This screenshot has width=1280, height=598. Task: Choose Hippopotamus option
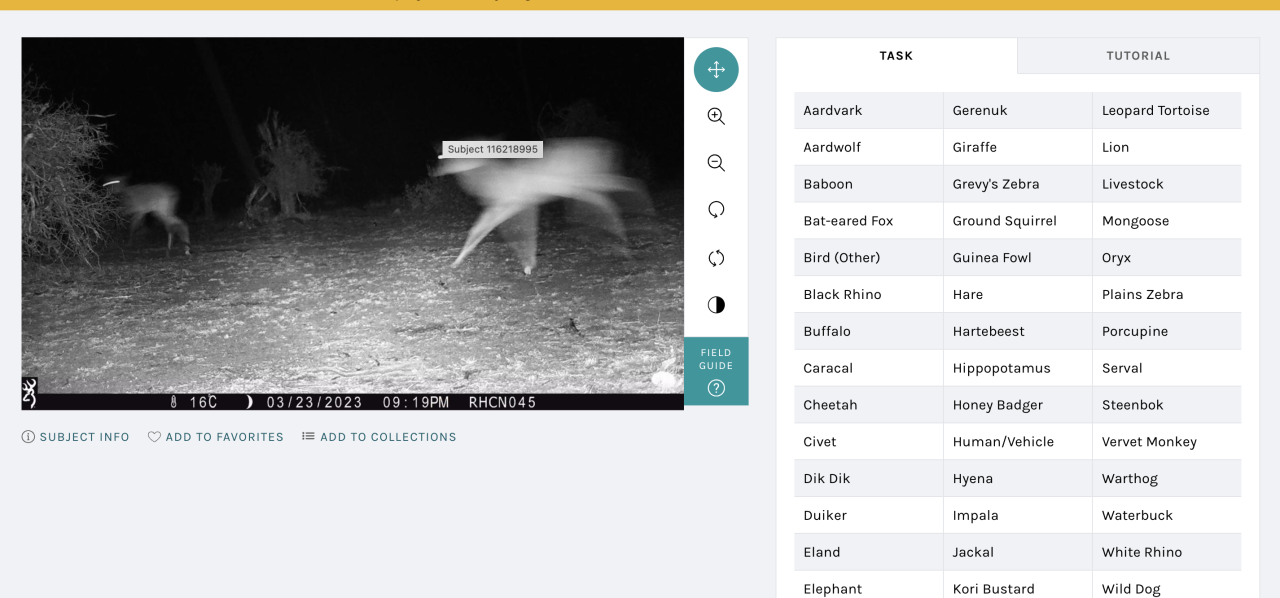[x=1018, y=368]
